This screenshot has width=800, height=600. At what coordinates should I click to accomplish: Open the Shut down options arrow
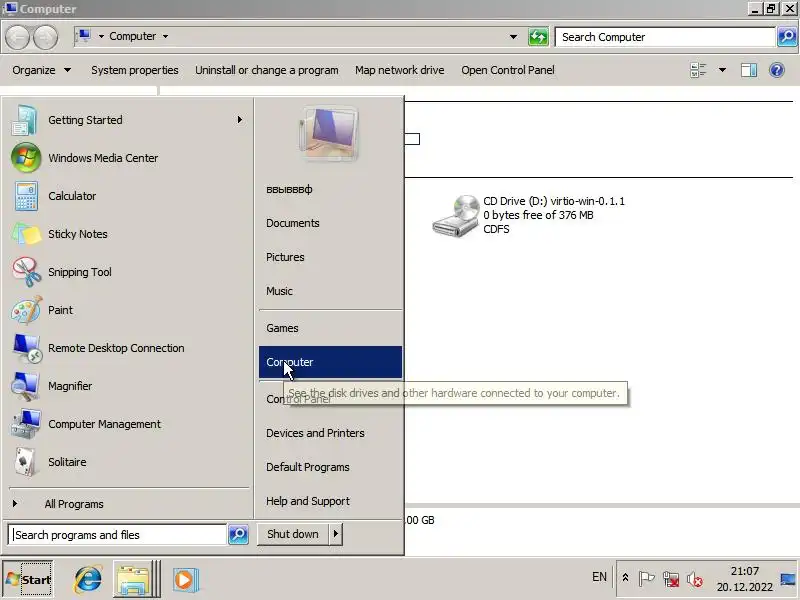[335, 534]
